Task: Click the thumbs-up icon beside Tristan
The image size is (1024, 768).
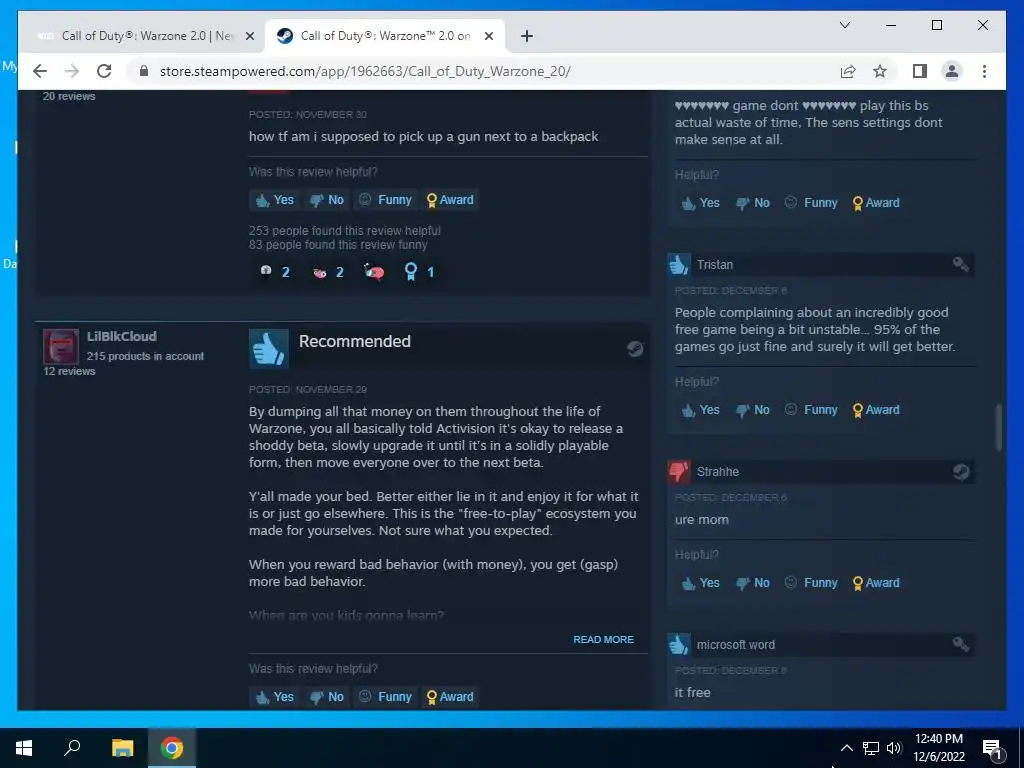Action: point(679,264)
